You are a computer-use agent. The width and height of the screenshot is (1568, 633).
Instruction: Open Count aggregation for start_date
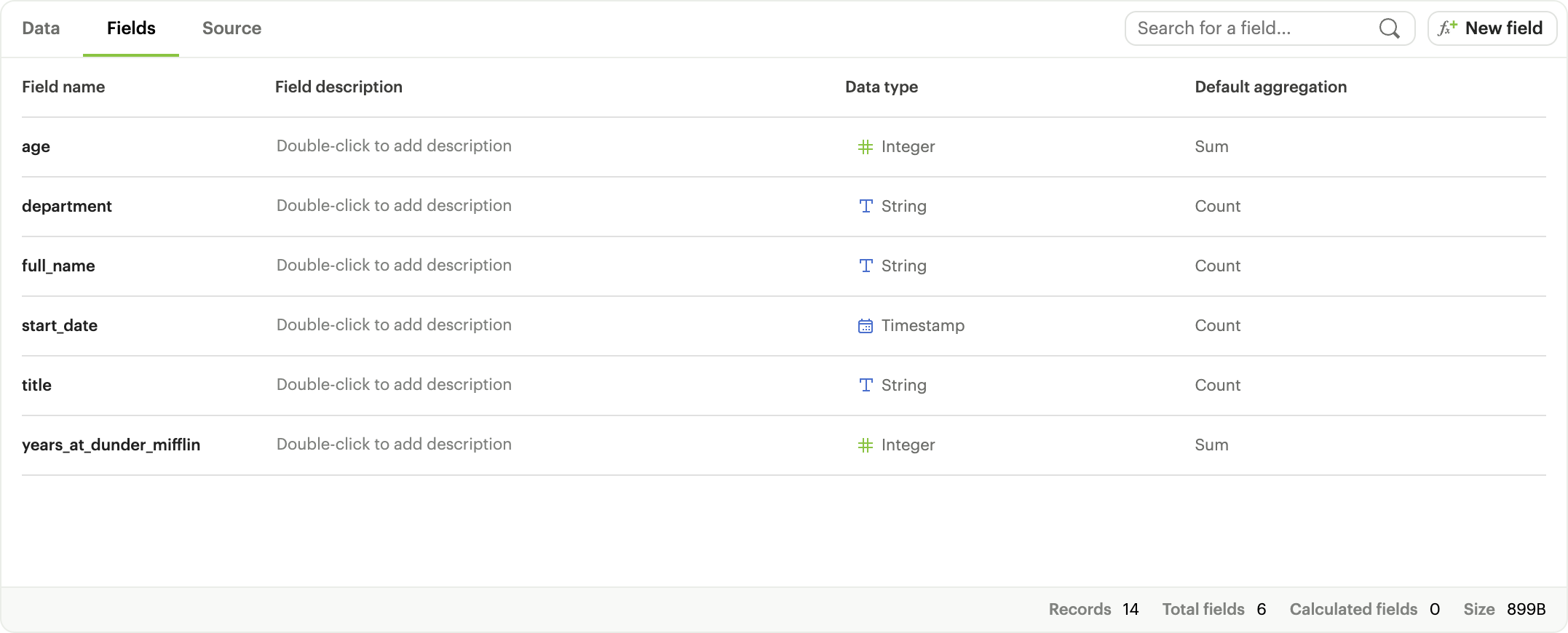tap(1217, 326)
